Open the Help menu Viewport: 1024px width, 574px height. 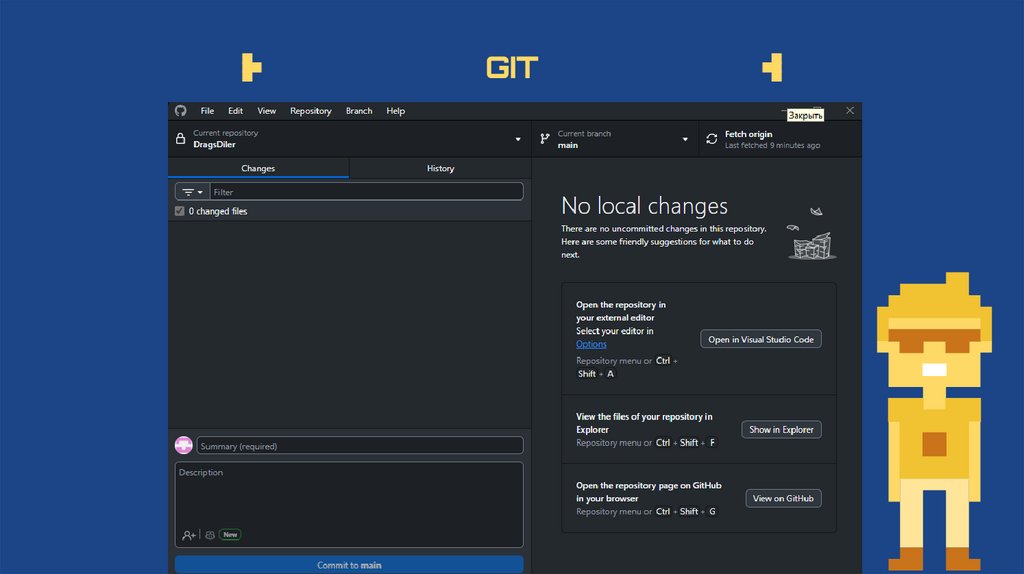(x=395, y=111)
